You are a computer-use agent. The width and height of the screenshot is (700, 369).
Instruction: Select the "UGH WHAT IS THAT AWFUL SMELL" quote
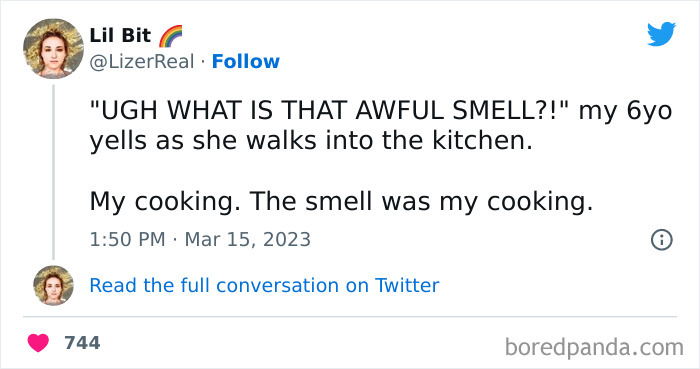331,110
